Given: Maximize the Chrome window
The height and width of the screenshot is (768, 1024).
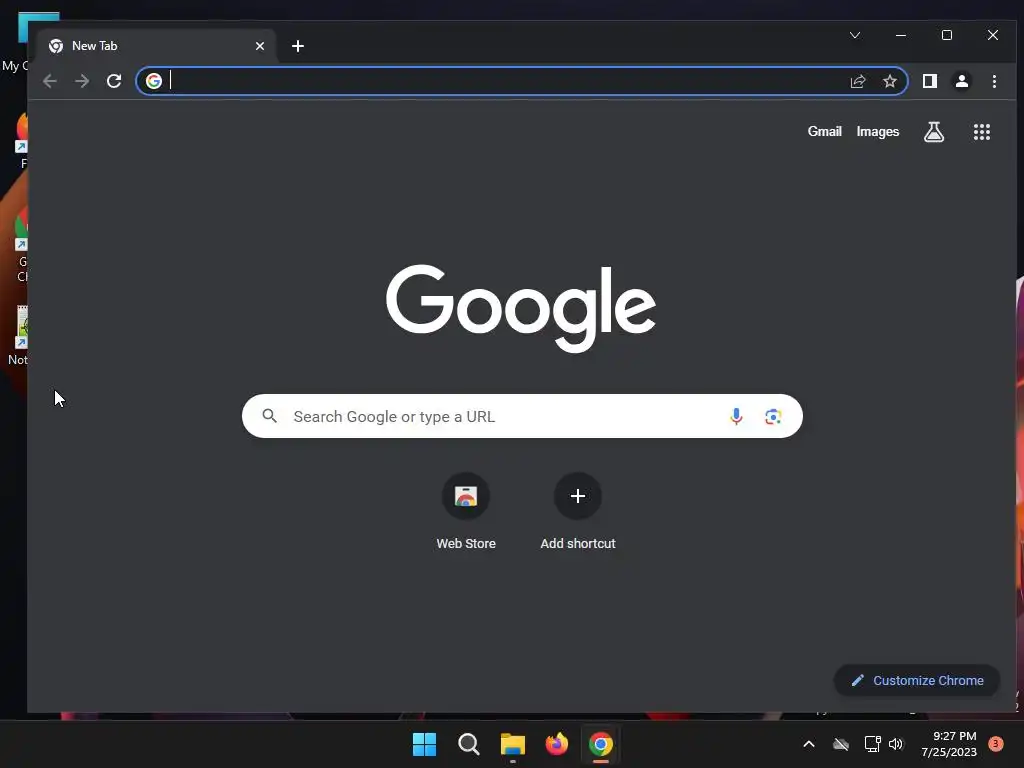Looking at the screenshot, I should click(947, 35).
